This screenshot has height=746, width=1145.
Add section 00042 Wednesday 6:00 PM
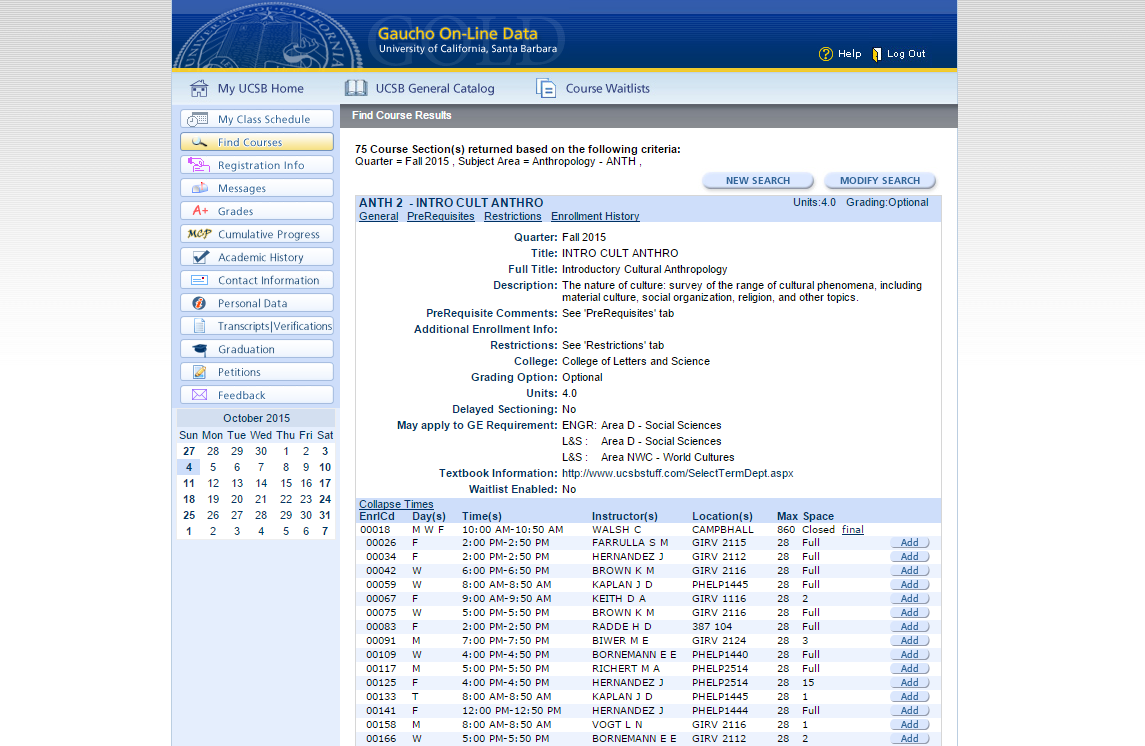[x=910, y=571]
